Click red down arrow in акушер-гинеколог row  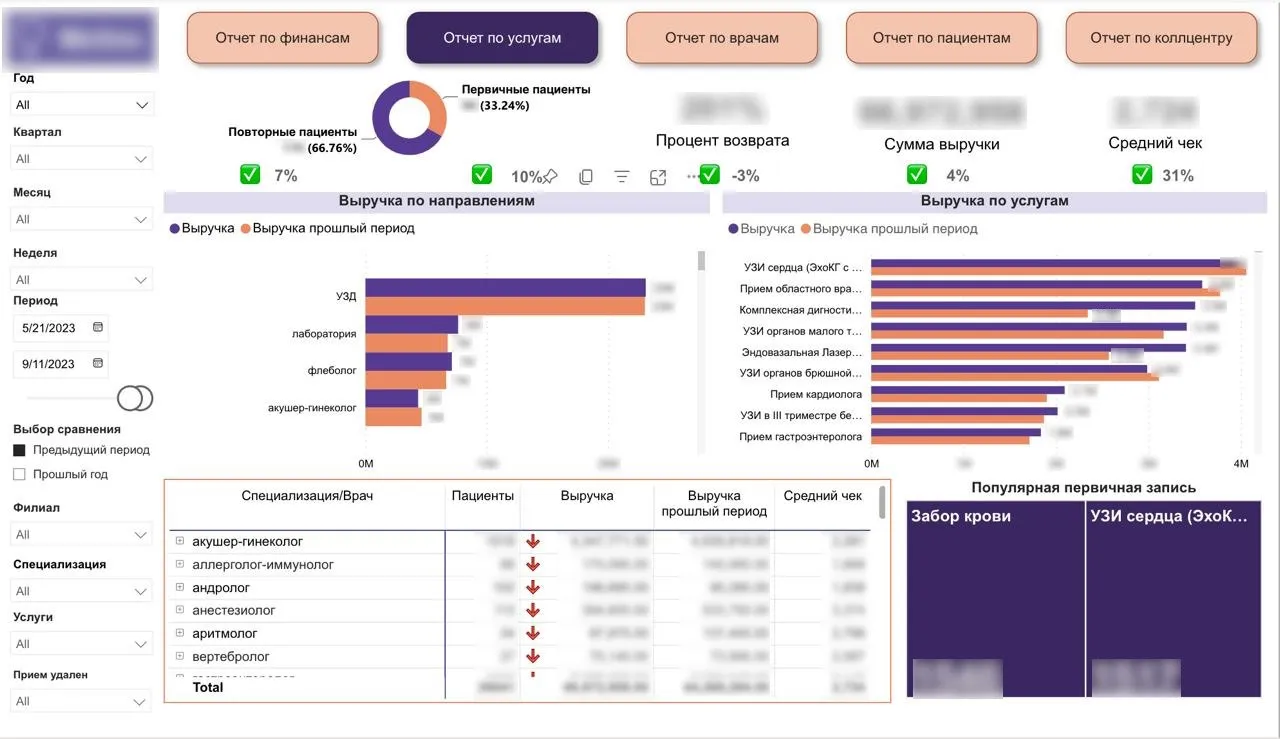point(533,541)
